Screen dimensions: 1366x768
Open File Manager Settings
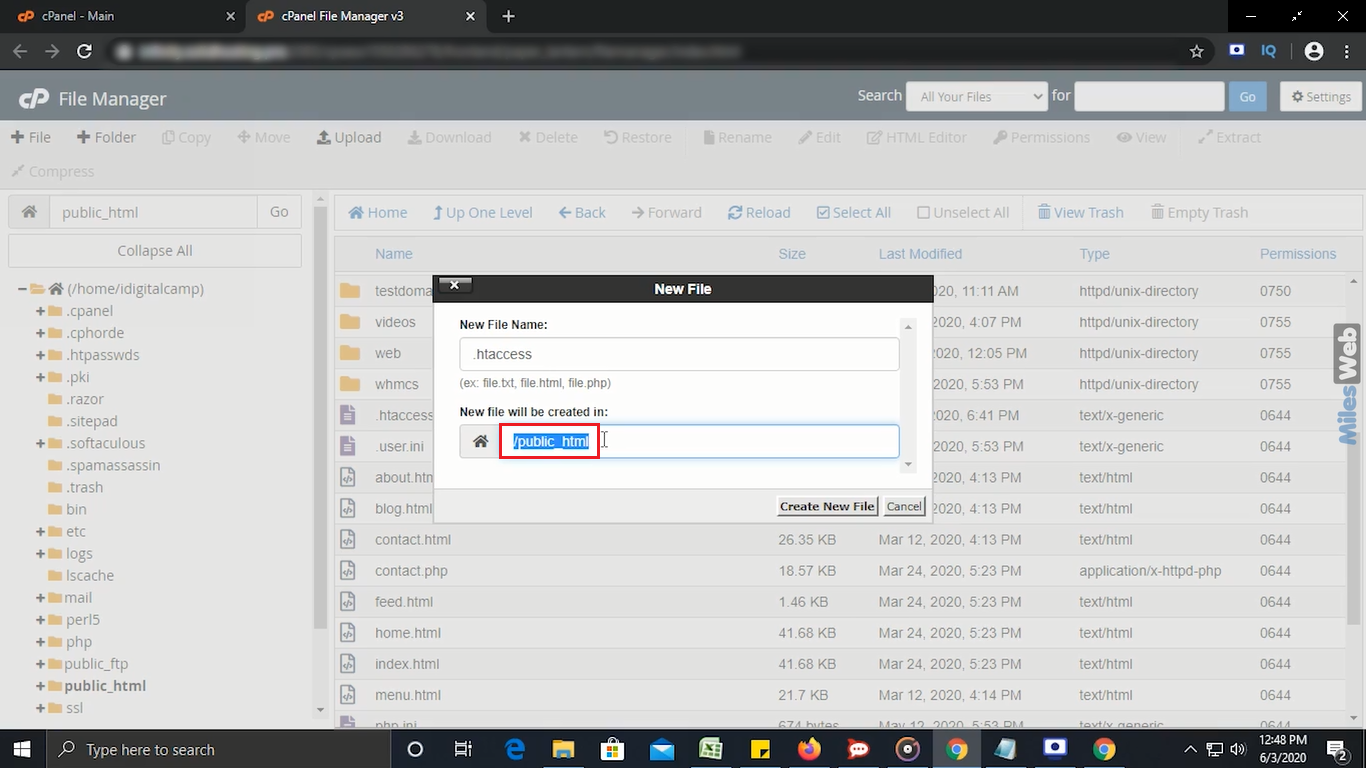[x=1321, y=97]
